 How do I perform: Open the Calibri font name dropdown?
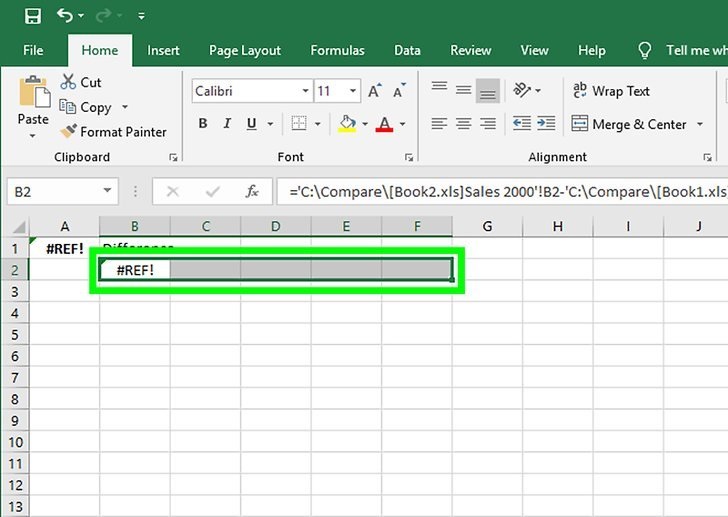[x=305, y=91]
